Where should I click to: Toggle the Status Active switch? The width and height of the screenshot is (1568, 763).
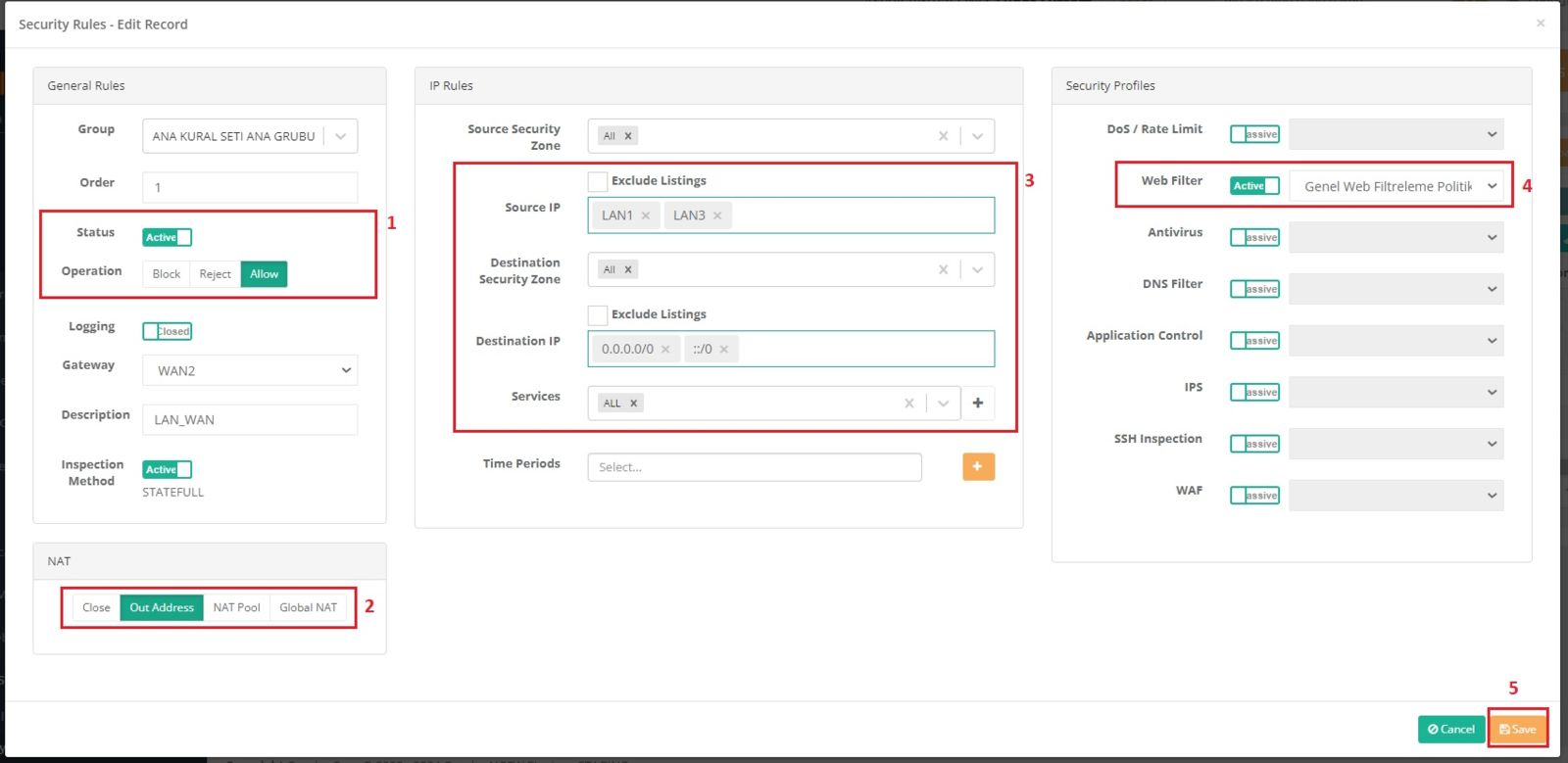(x=168, y=237)
